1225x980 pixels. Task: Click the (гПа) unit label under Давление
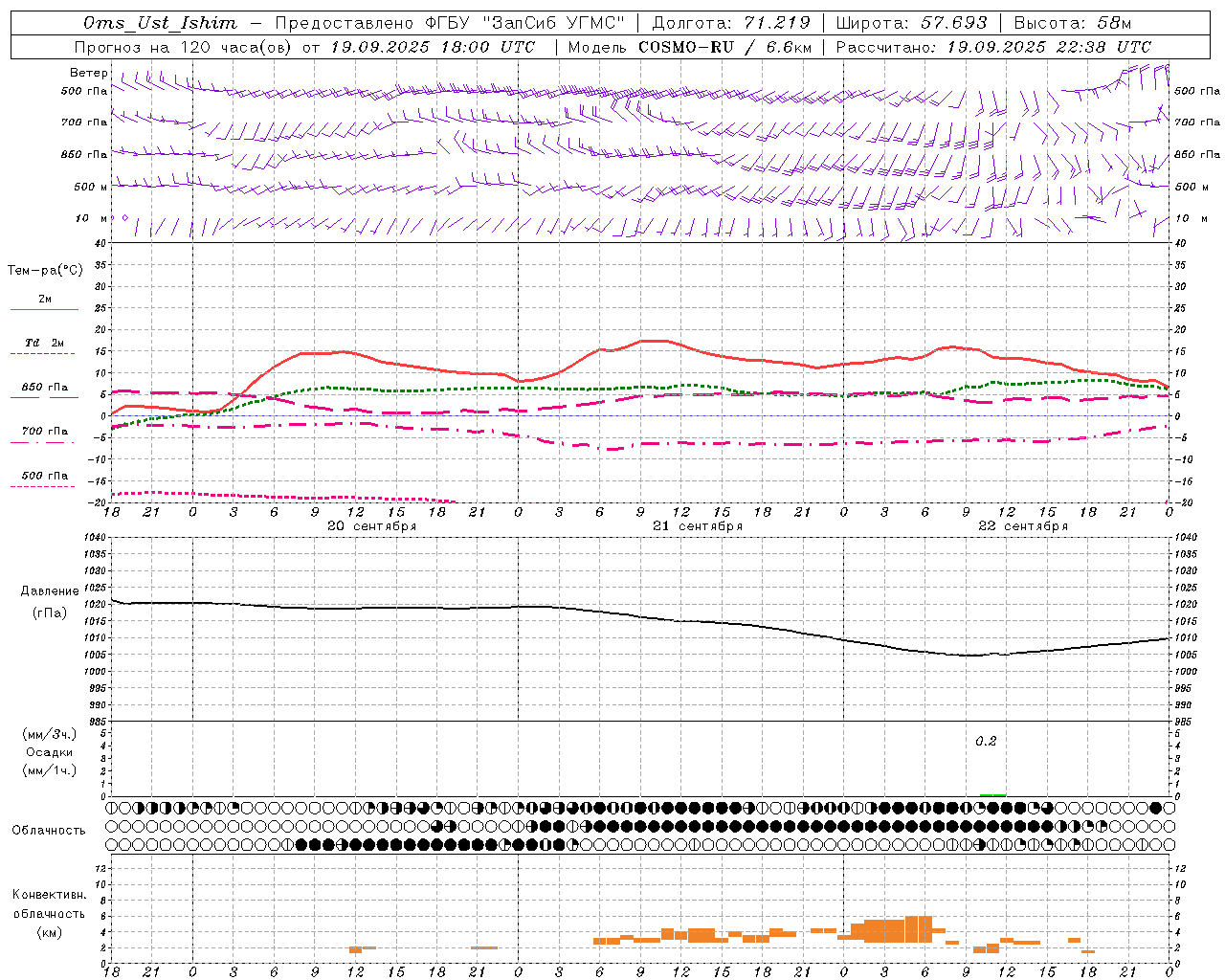pyautogui.click(x=50, y=613)
